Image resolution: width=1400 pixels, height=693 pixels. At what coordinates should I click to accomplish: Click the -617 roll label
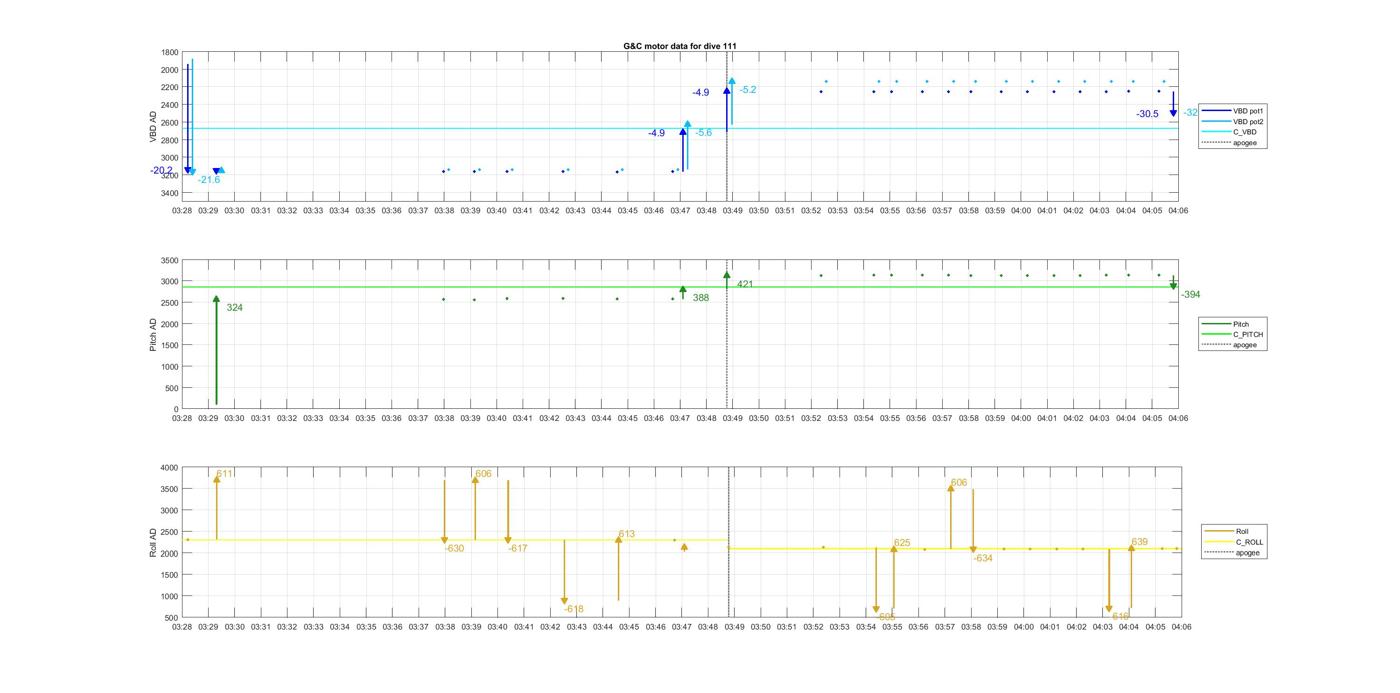pos(517,548)
